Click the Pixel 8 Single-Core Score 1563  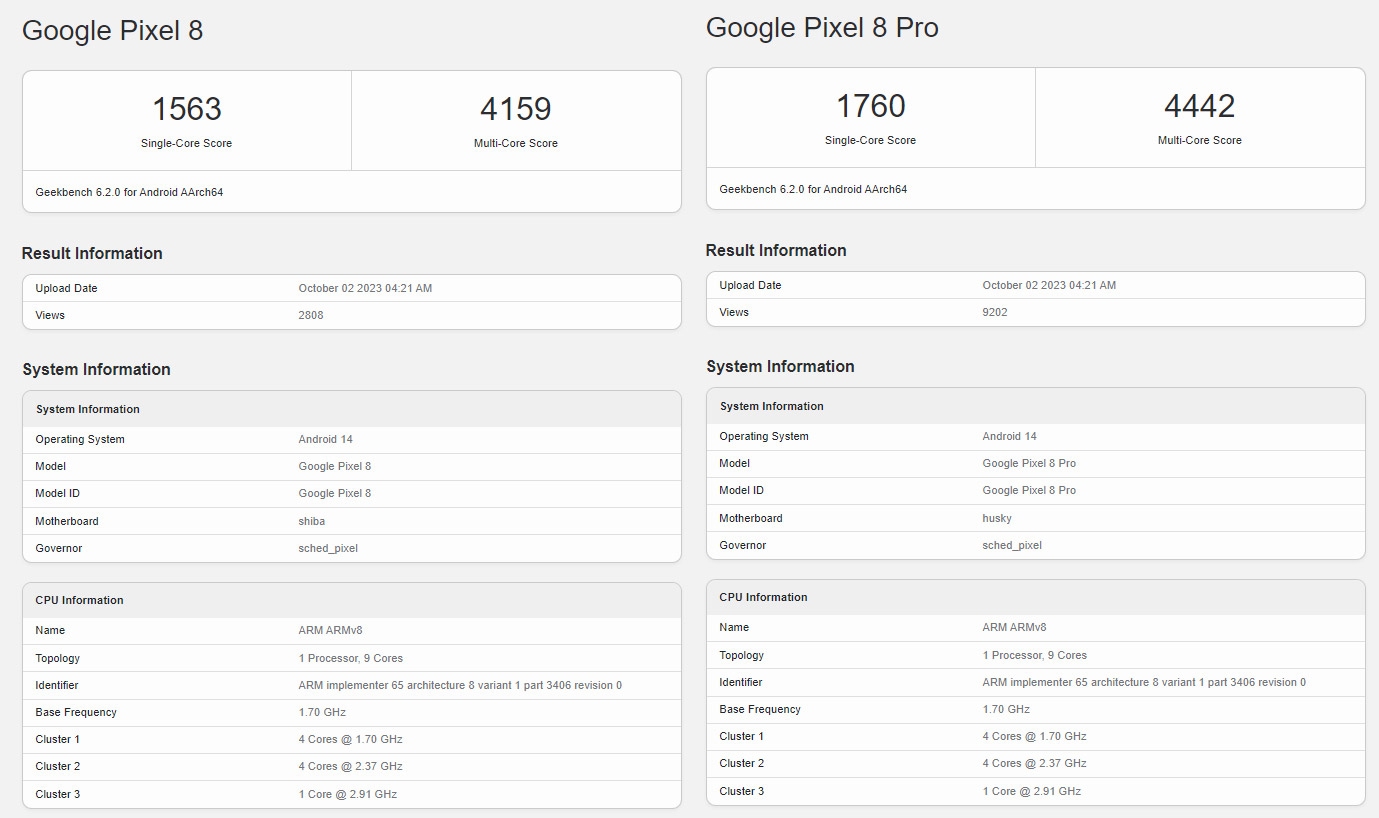(186, 108)
